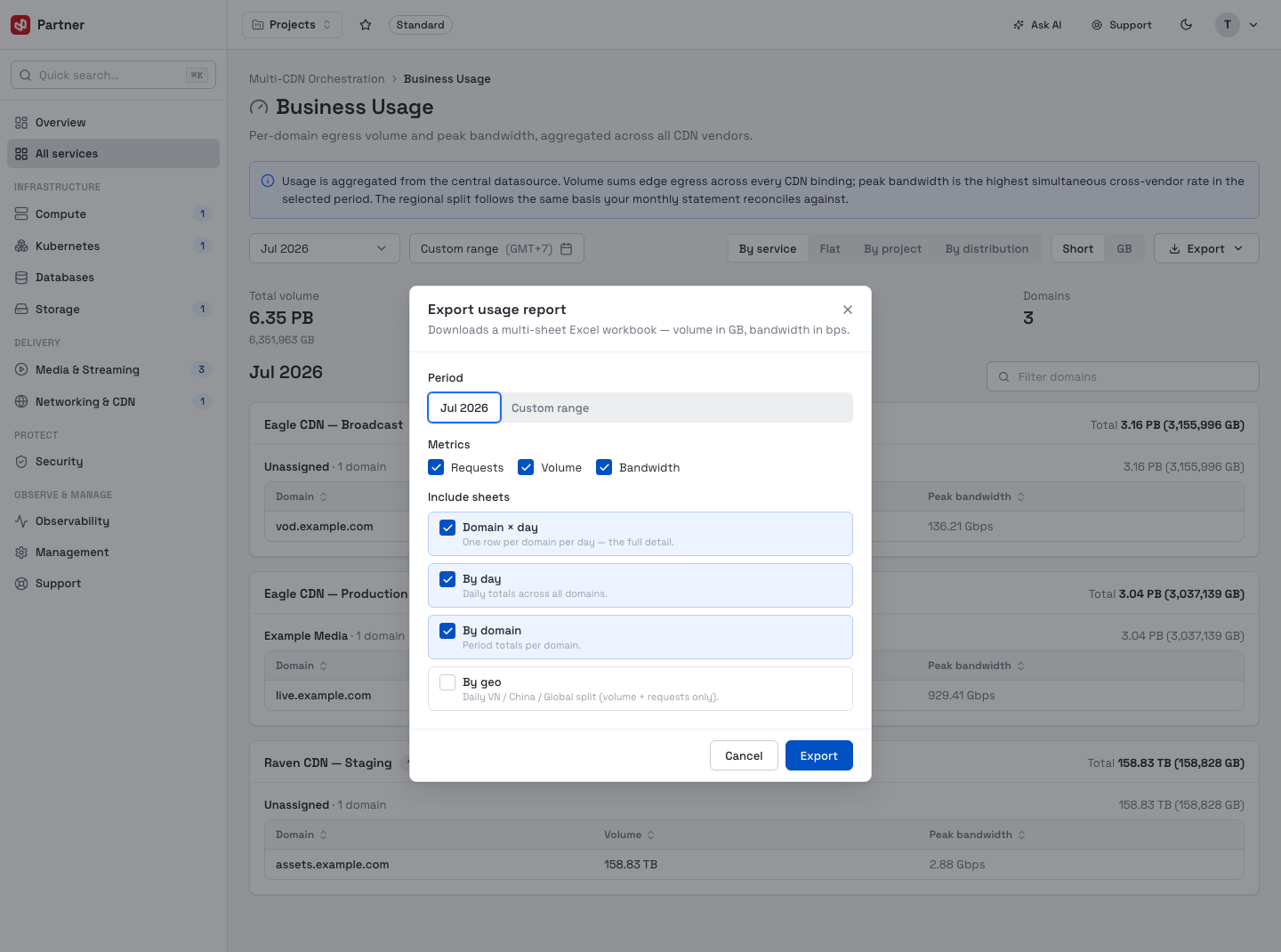Click the Business Usage gauge icon
The width and height of the screenshot is (1281, 952).
tap(259, 108)
